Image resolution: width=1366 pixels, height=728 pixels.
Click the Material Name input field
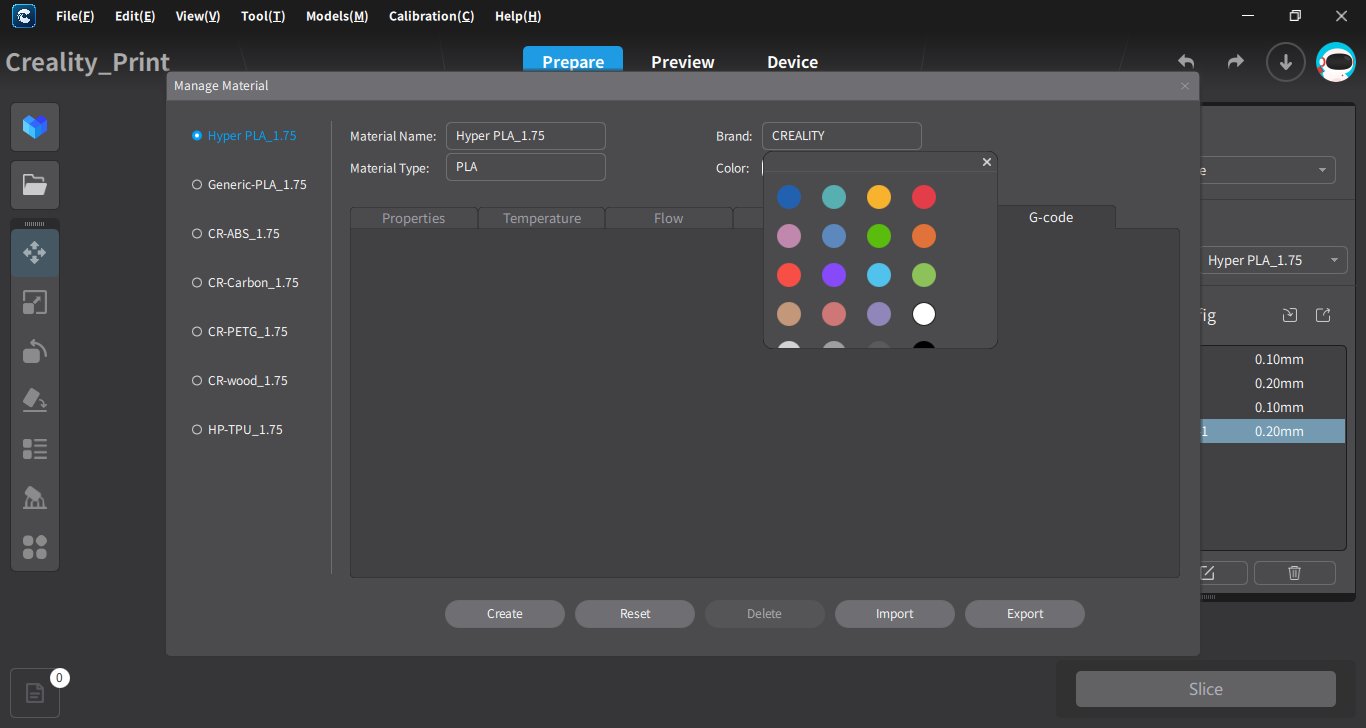526,136
